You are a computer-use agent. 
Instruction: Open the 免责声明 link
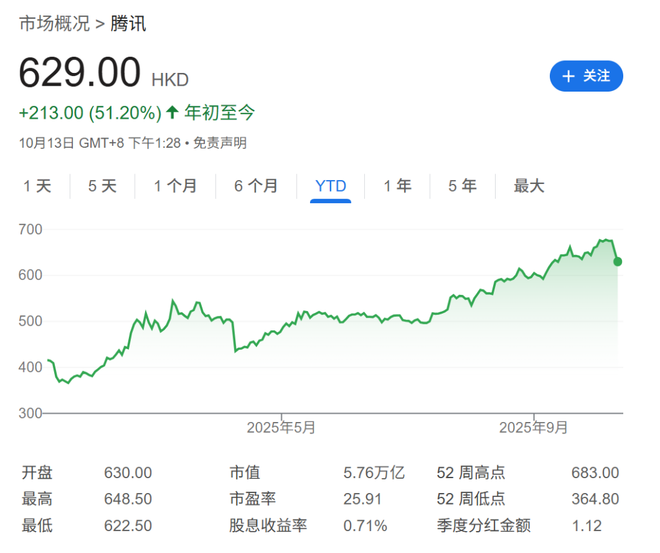click(x=220, y=143)
